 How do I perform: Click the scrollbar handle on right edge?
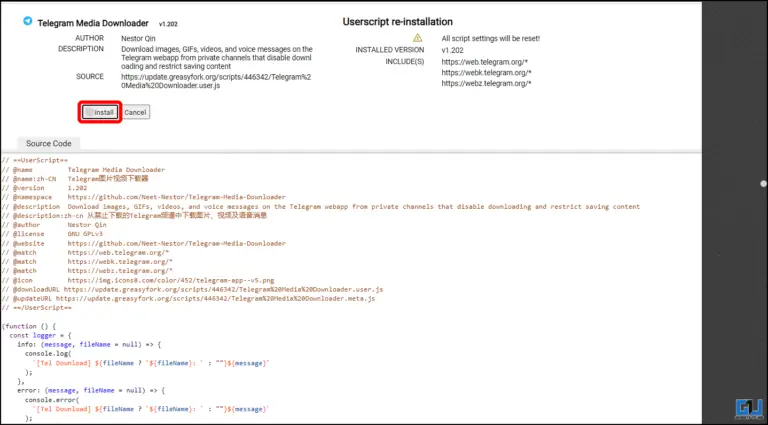pos(764,184)
